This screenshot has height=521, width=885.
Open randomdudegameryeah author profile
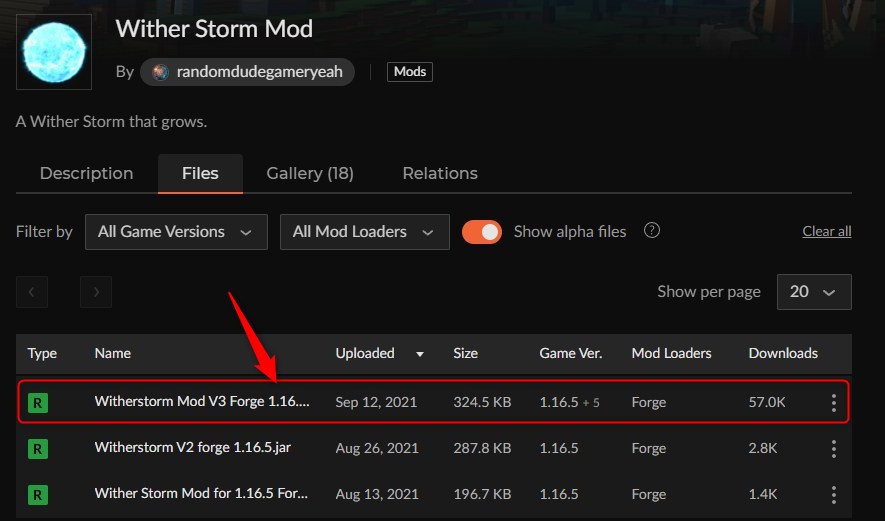click(x=247, y=72)
